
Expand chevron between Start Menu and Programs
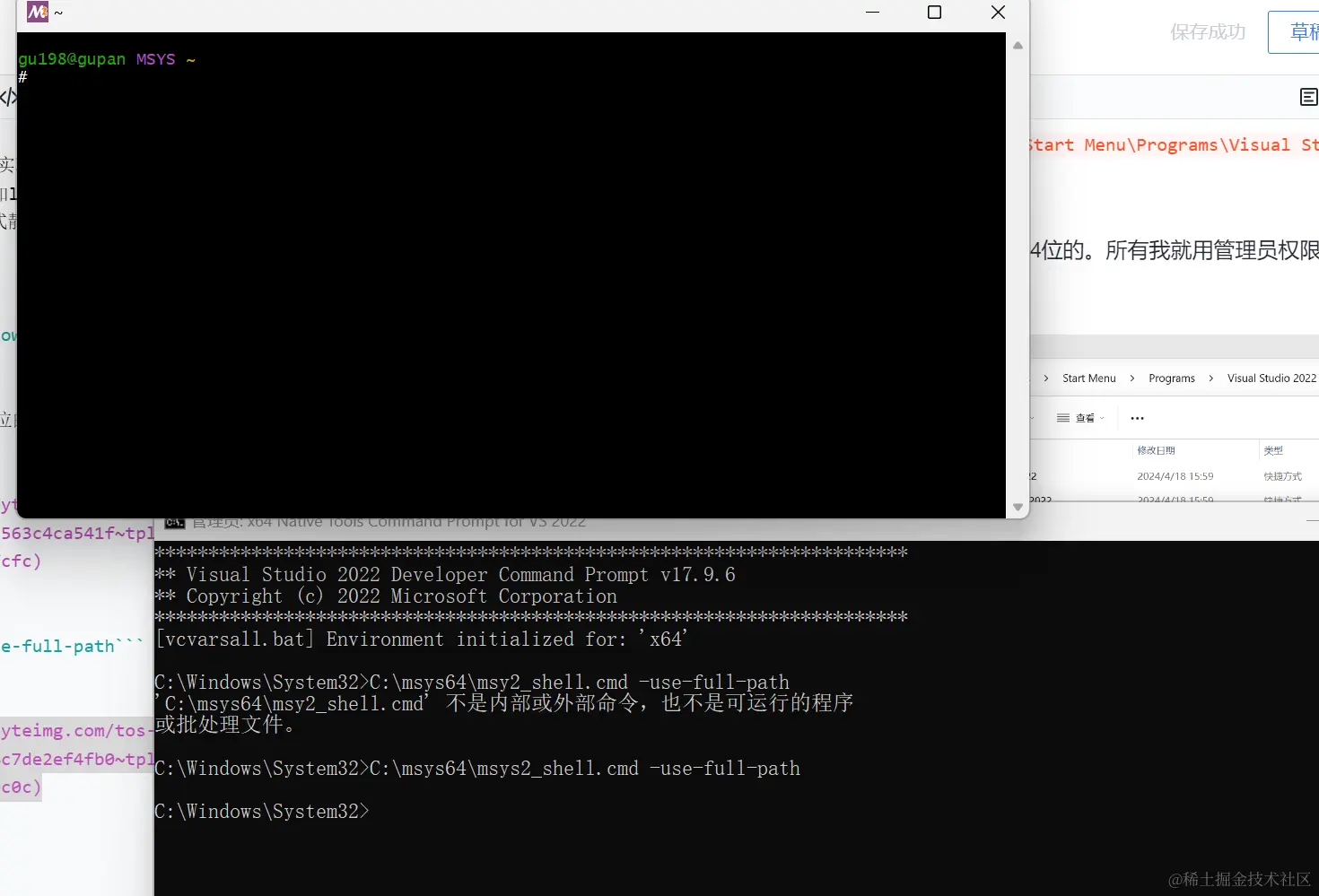(x=1132, y=378)
